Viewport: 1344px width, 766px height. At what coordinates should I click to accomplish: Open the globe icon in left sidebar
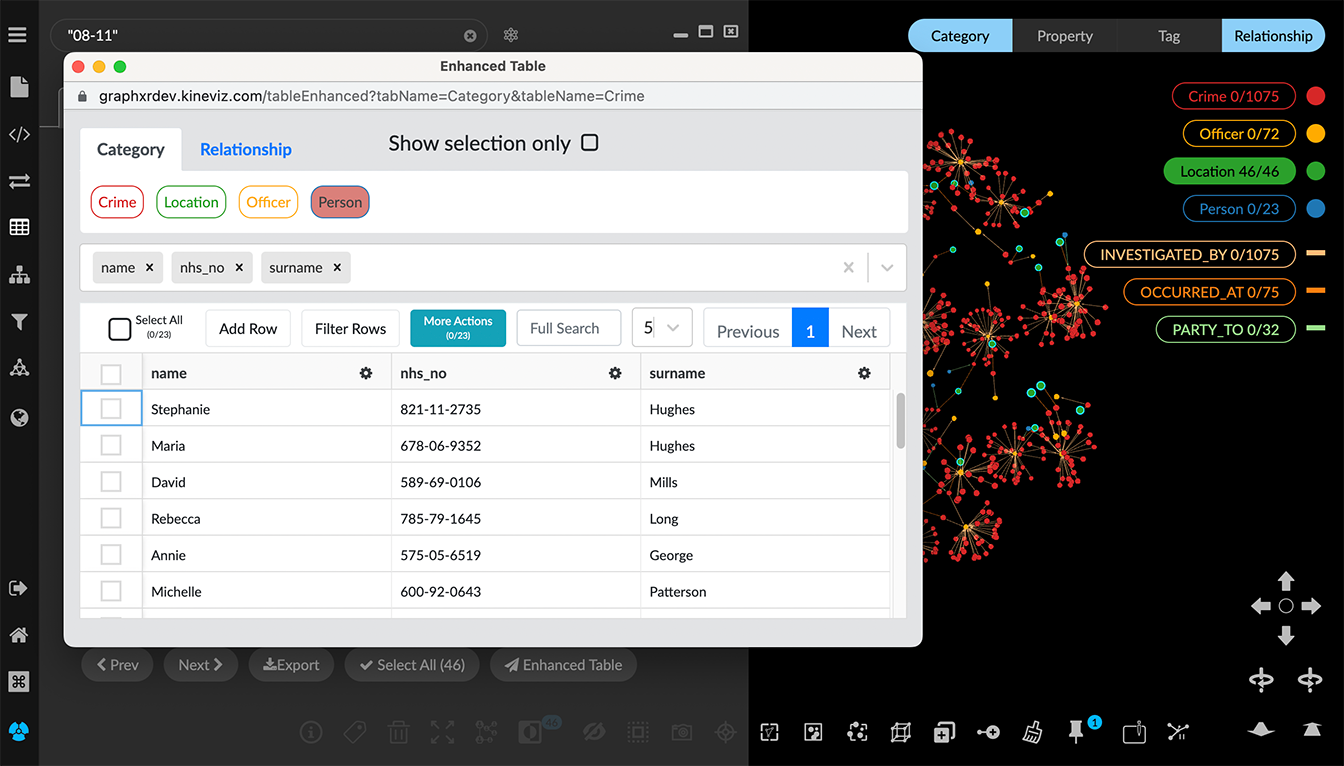19,418
